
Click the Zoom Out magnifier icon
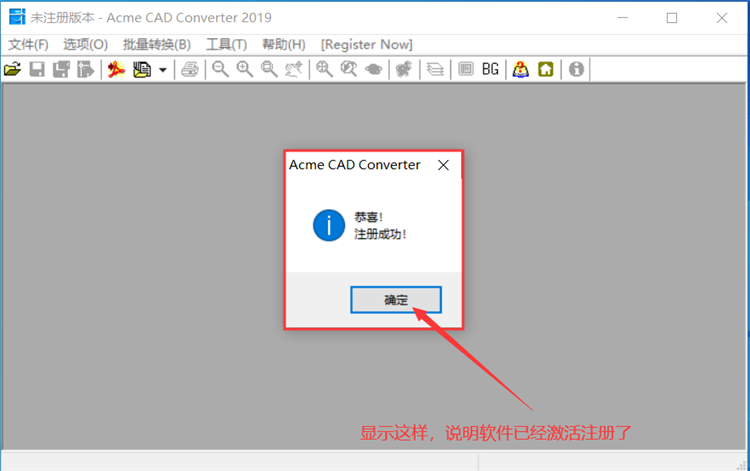[220, 69]
